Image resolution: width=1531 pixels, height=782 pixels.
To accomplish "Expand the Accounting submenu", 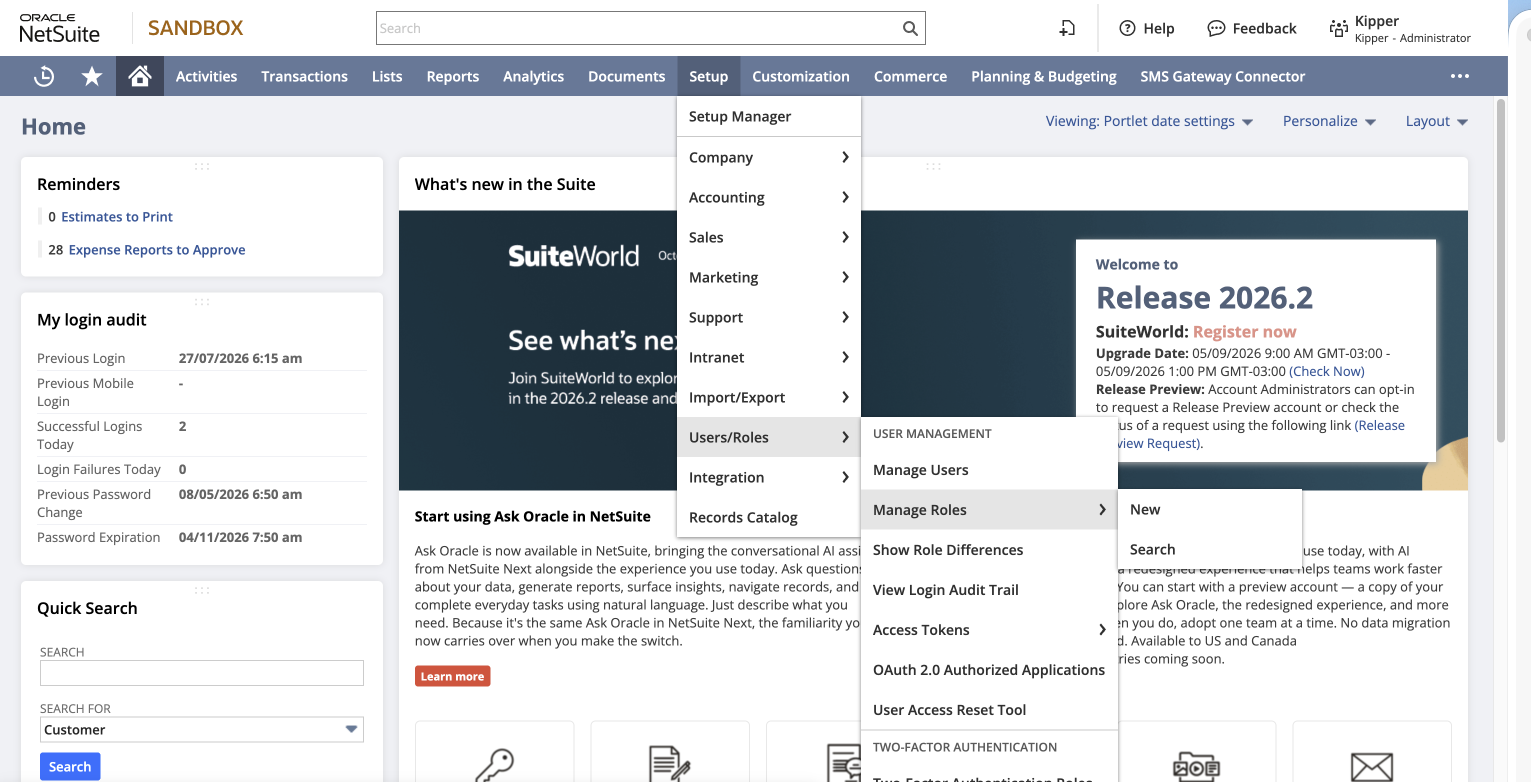I will [x=769, y=197].
